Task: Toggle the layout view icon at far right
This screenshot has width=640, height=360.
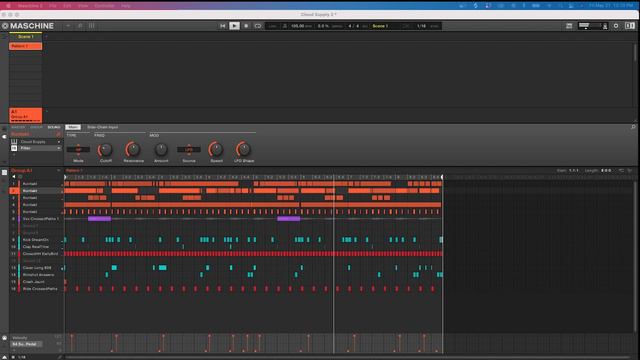Action: 630,26
